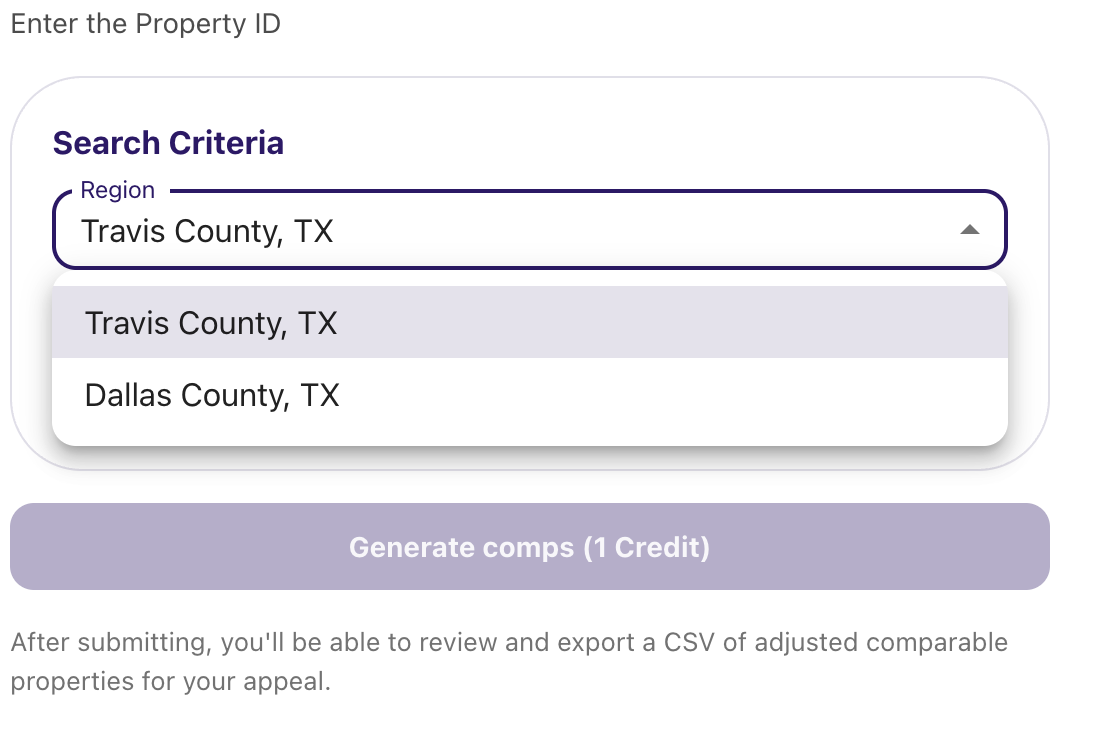
Task: Click the CSV export explanation text
Action: 508,661
